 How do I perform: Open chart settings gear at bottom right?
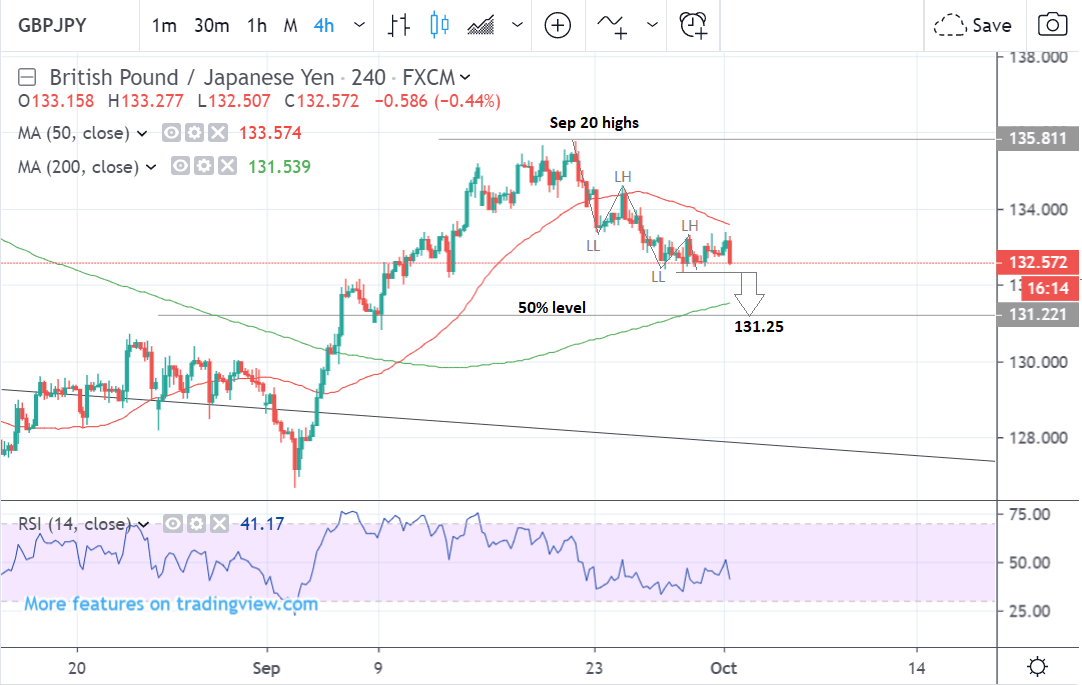pos(1038,667)
